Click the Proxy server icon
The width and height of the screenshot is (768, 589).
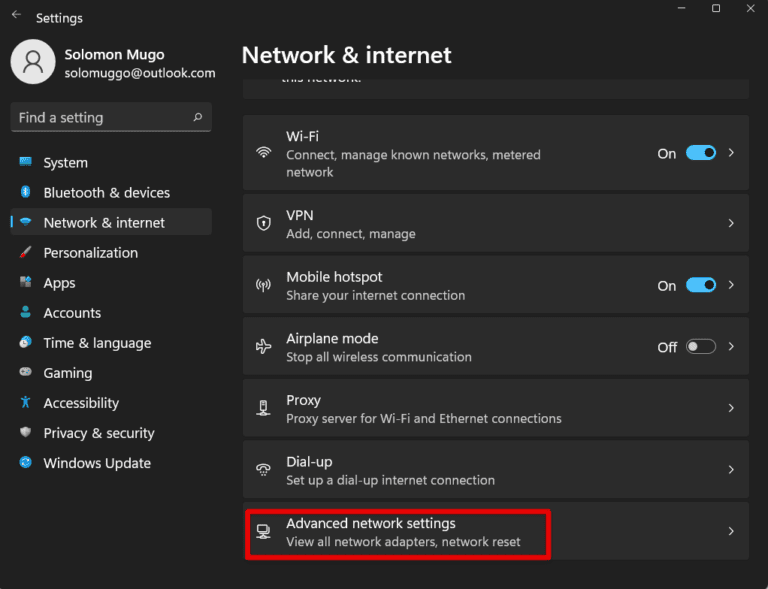[x=264, y=408]
